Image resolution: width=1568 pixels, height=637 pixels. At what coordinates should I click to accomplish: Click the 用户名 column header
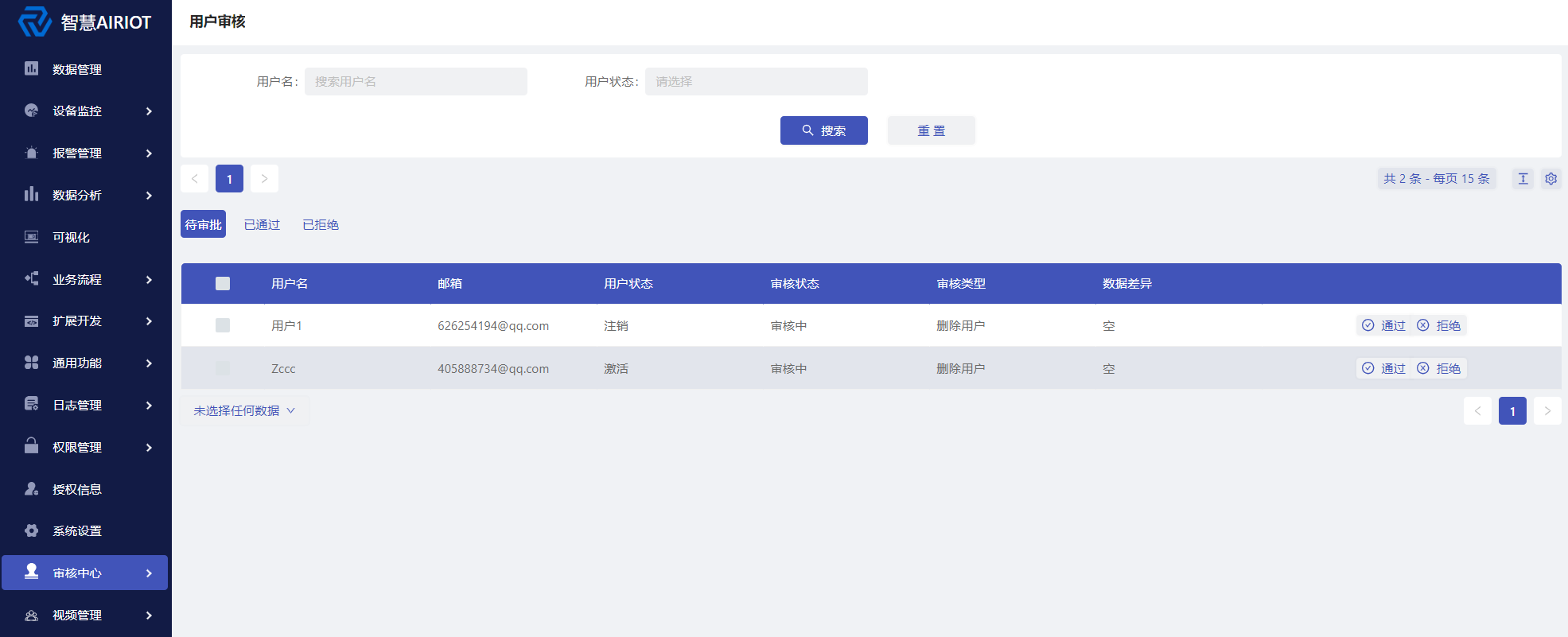[x=290, y=283]
